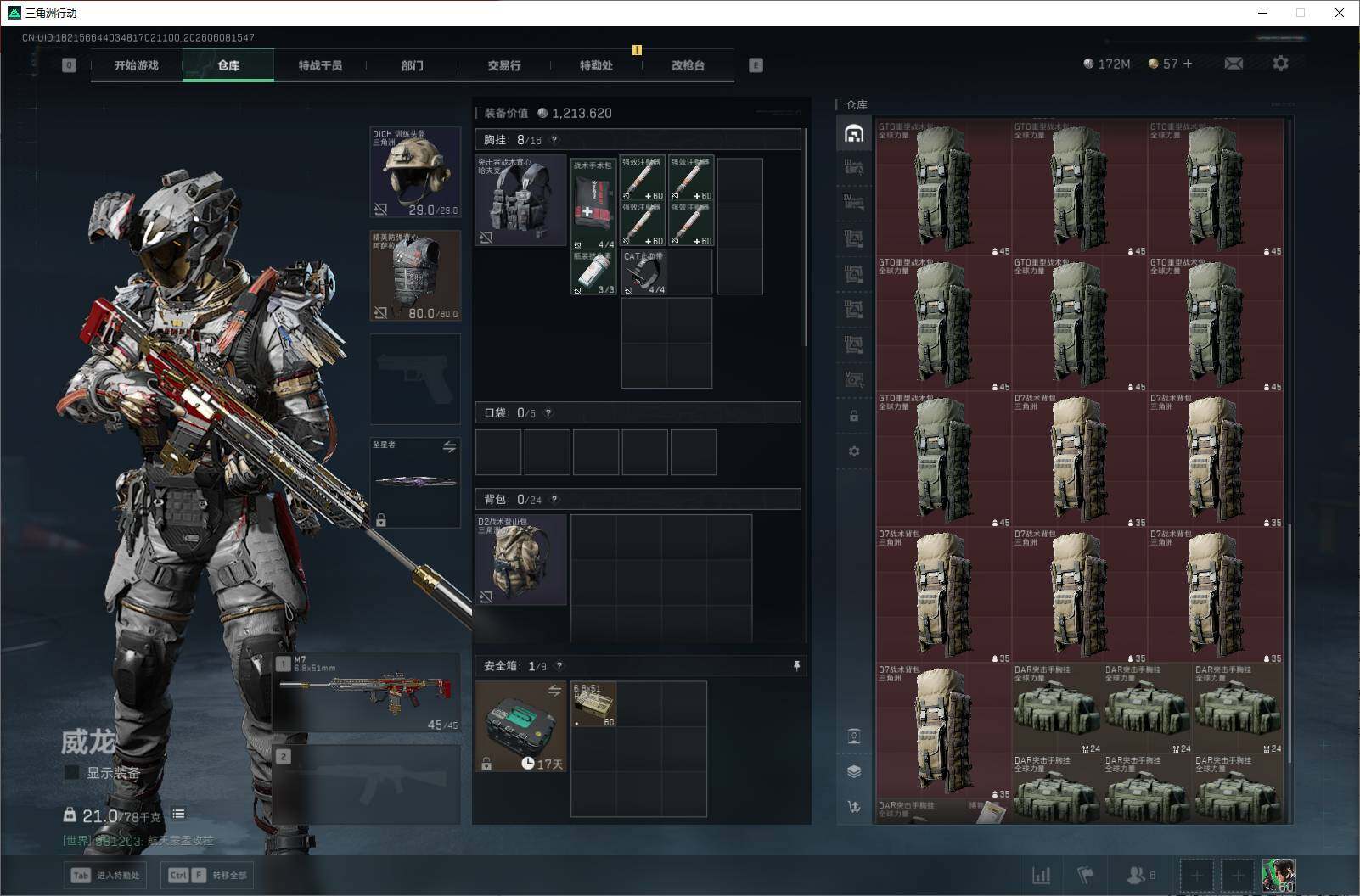Click the 仓库 panel heading
Image resolution: width=1360 pixels, height=896 pixels.
point(857,104)
